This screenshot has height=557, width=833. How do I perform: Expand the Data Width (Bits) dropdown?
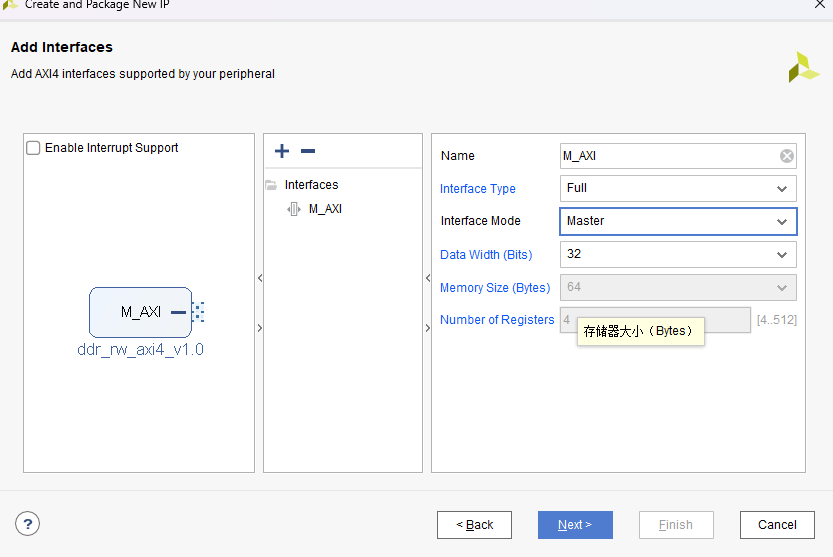point(781,254)
